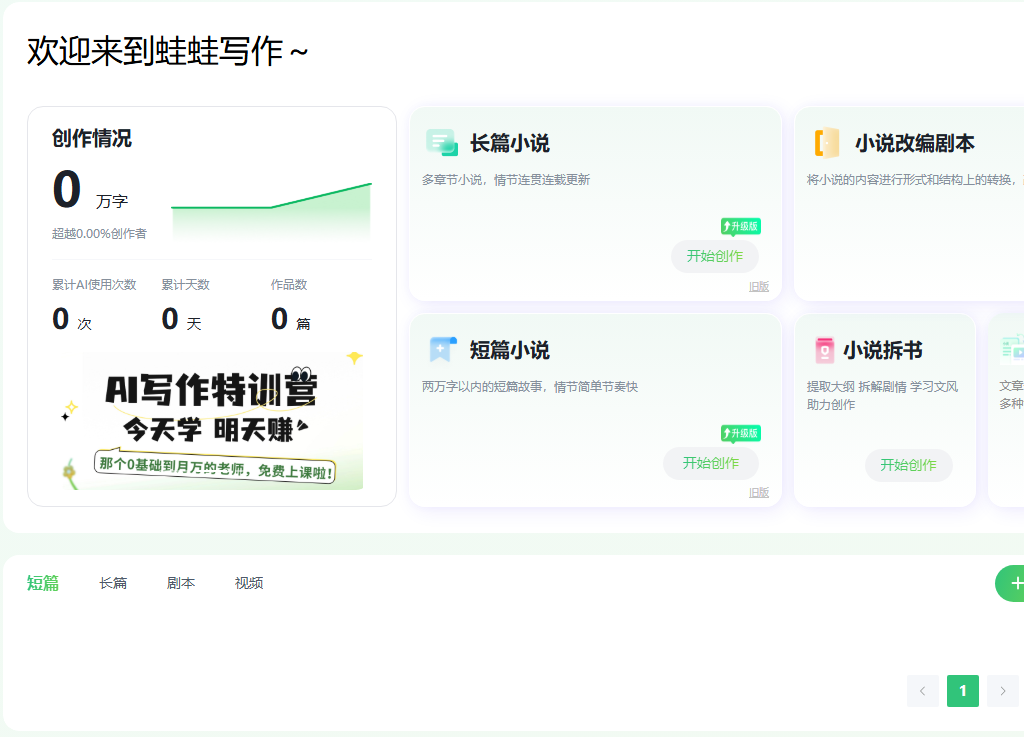Select page 1 in pagination
Screen dimensions: 1024x737
pos(962,691)
